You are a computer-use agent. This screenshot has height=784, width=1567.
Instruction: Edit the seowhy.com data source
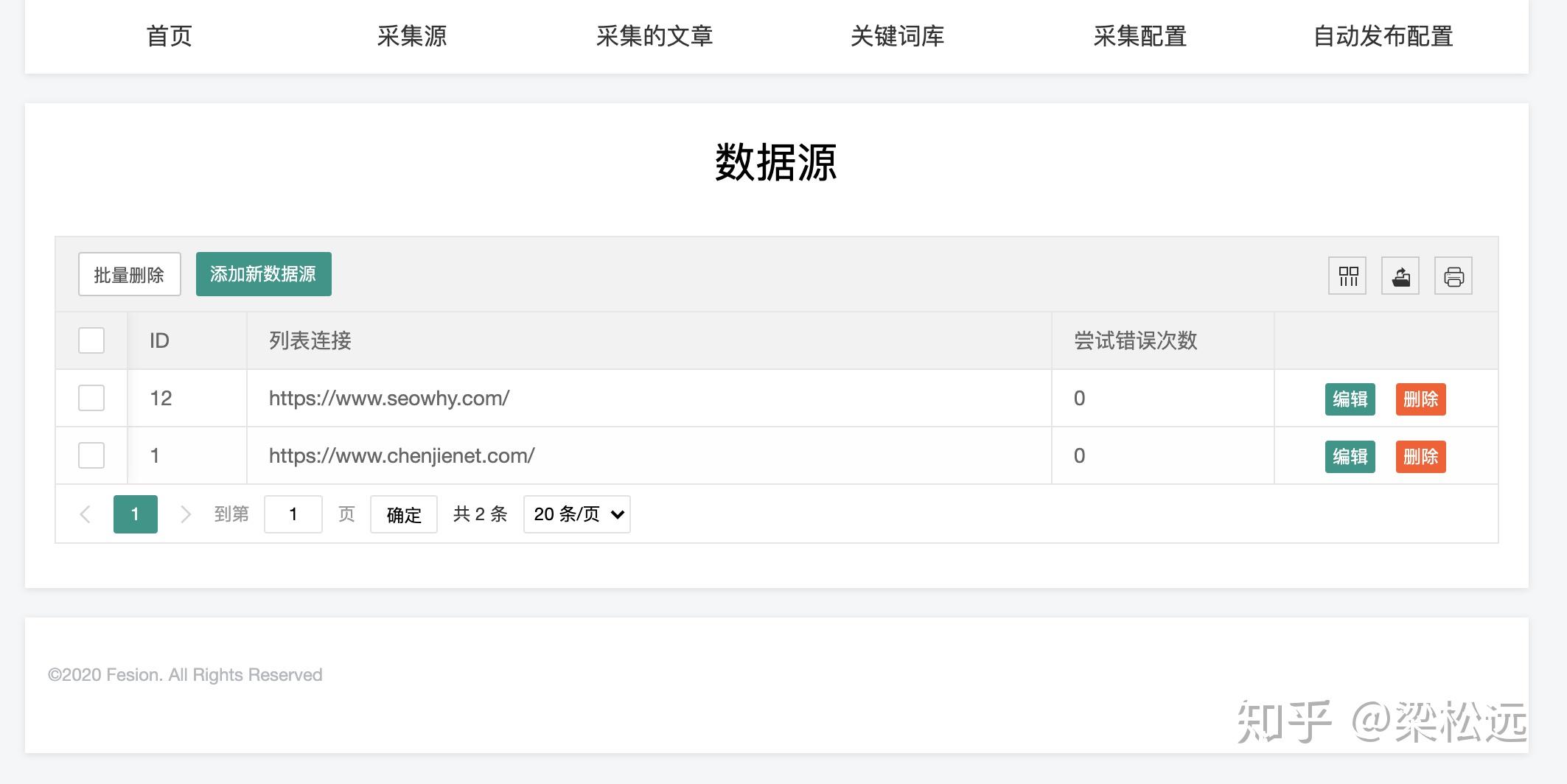[x=1350, y=399]
